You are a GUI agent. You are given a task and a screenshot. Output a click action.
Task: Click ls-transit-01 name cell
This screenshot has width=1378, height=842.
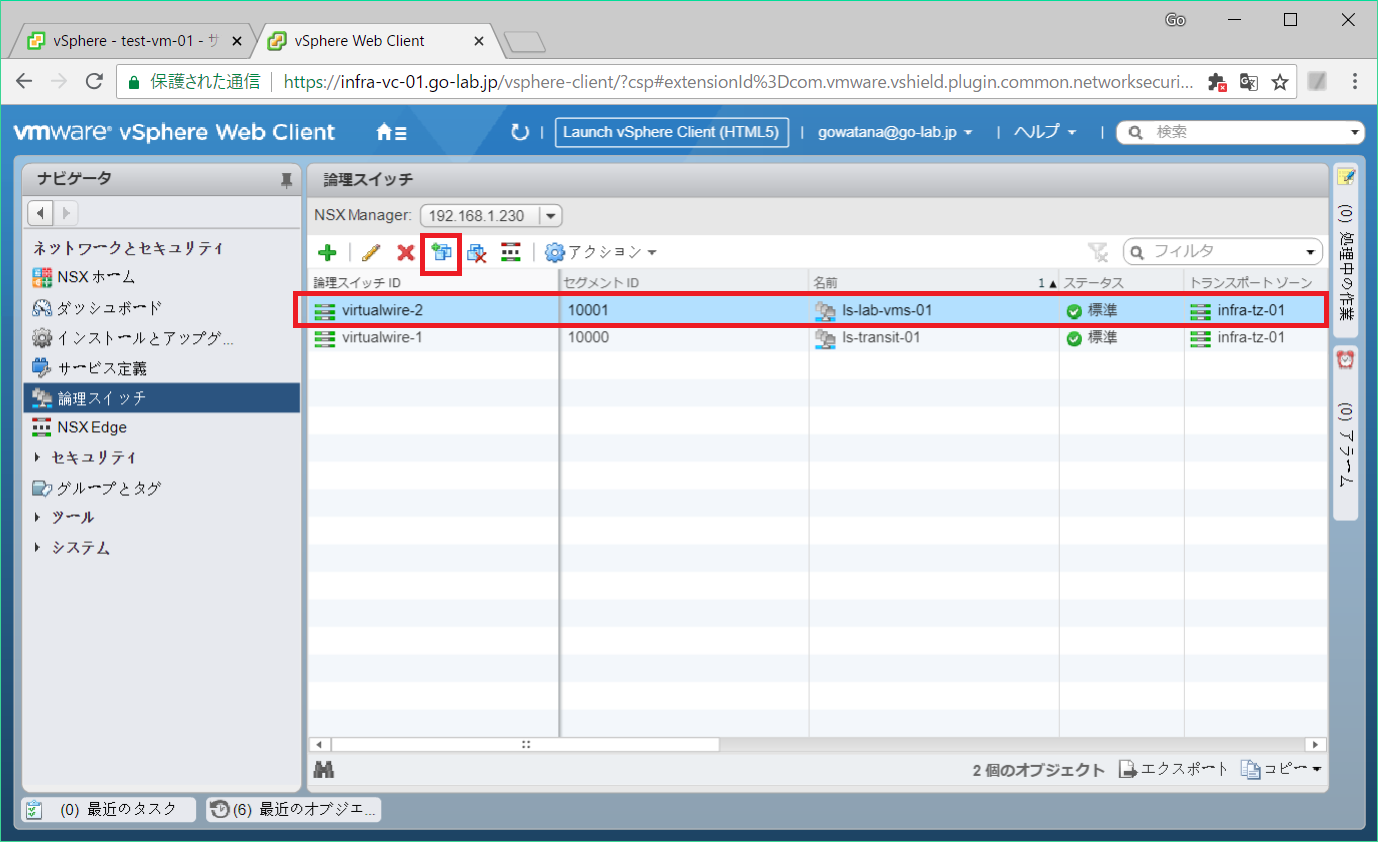coord(933,338)
